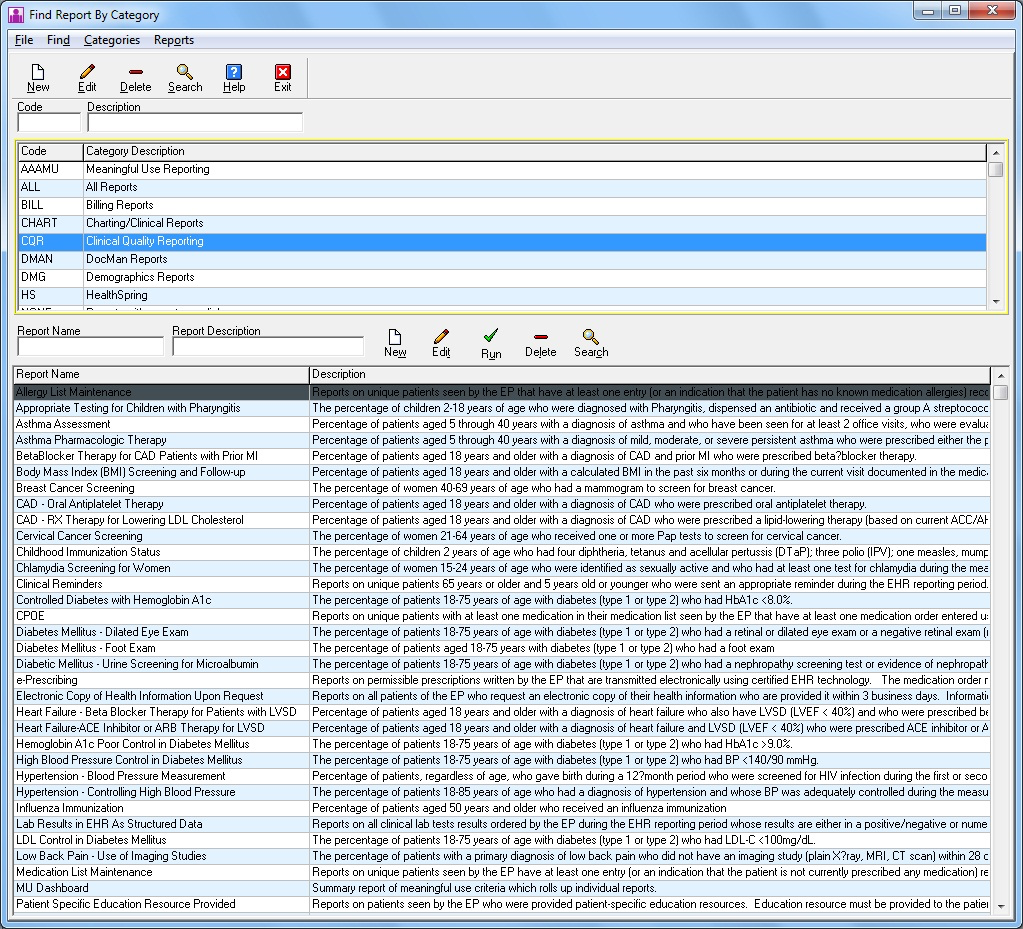Click the Edit category pencil icon in top toolbar
The width and height of the screenshot is (1023, 929).
click(x=87, y=78)
